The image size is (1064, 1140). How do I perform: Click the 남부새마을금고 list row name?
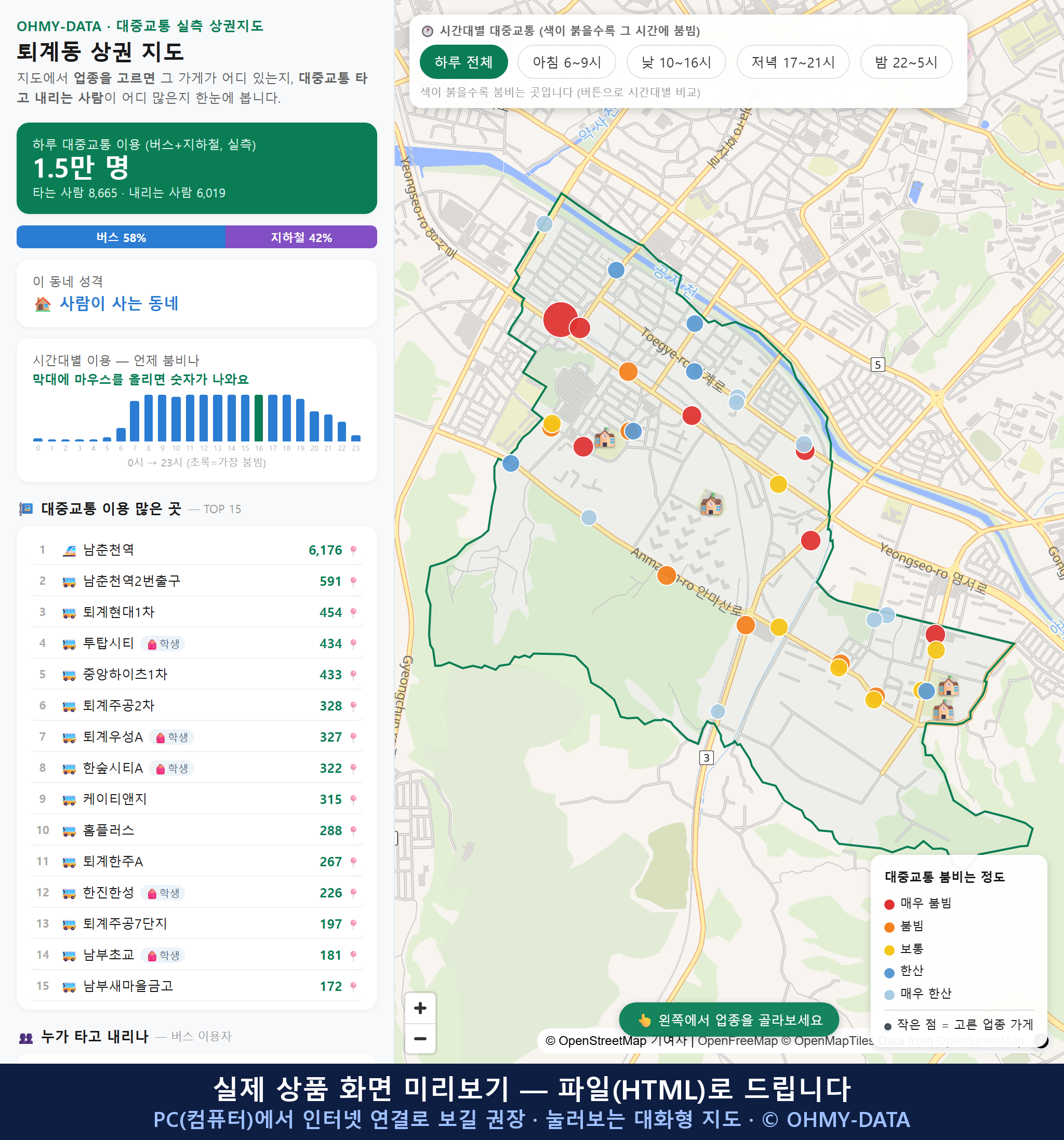[x=128, y=986]
